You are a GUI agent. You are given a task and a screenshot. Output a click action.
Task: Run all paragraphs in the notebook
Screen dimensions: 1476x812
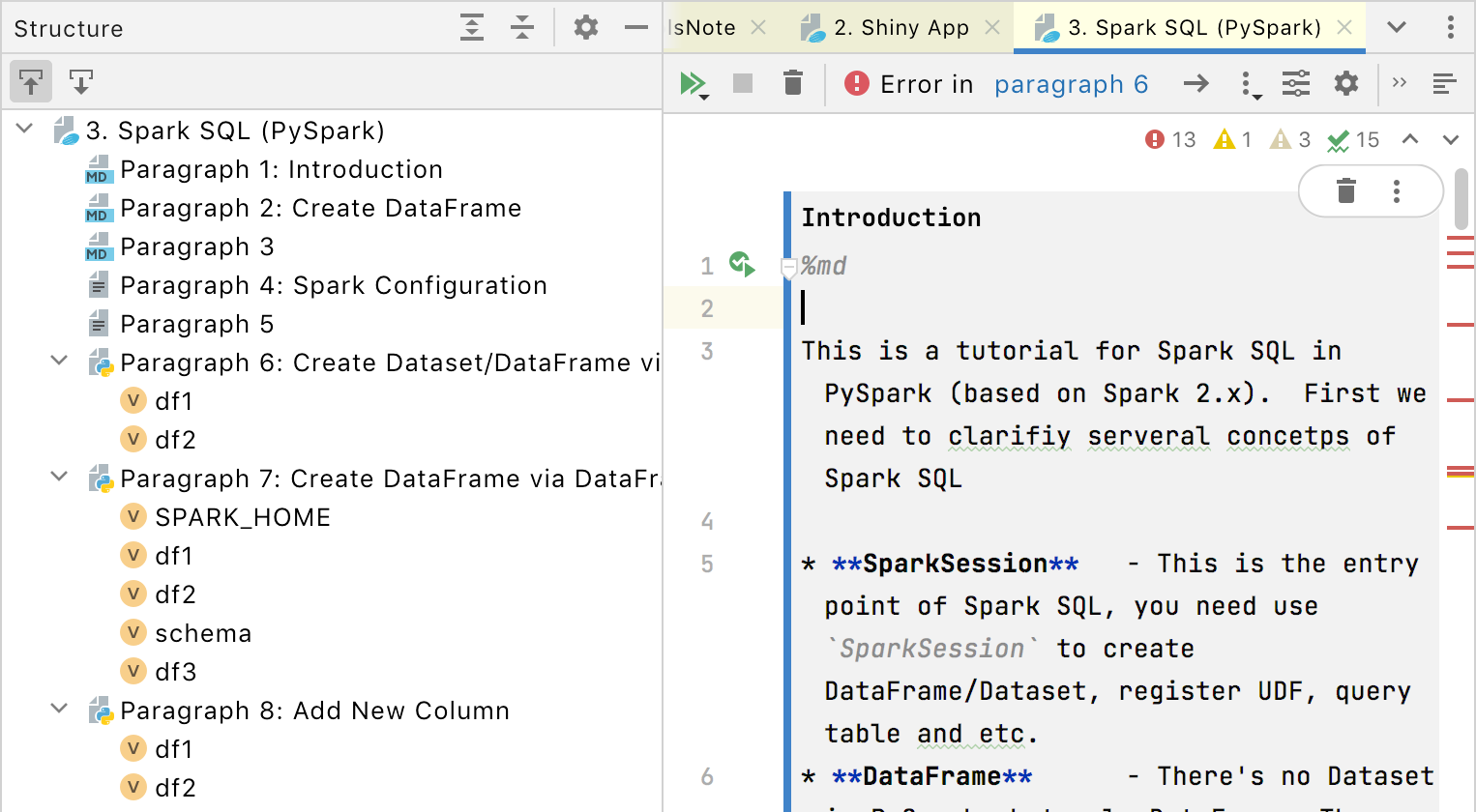coord(693,84)
